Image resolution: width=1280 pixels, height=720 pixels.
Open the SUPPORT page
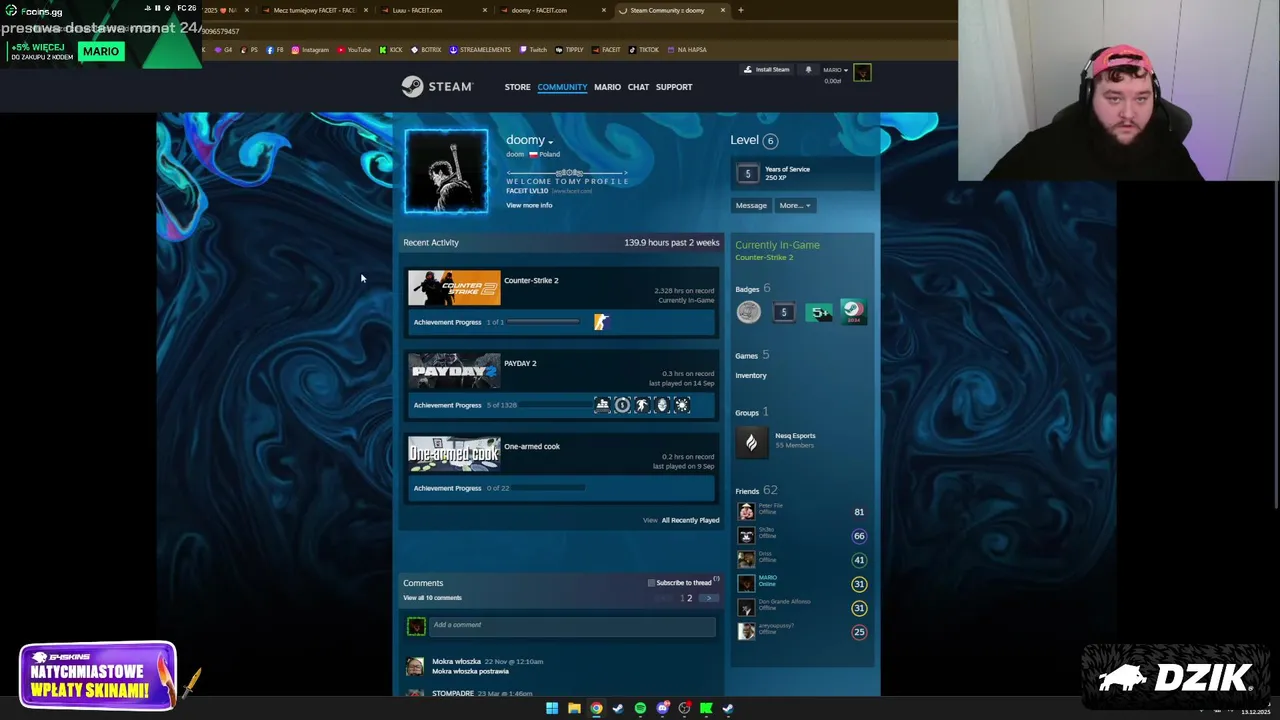(674, 87)
